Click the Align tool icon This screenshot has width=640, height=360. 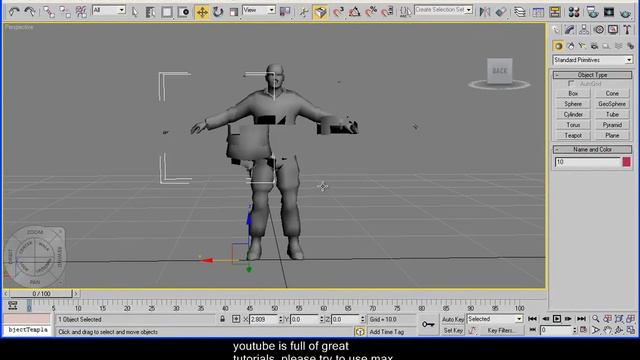point(501,12)
